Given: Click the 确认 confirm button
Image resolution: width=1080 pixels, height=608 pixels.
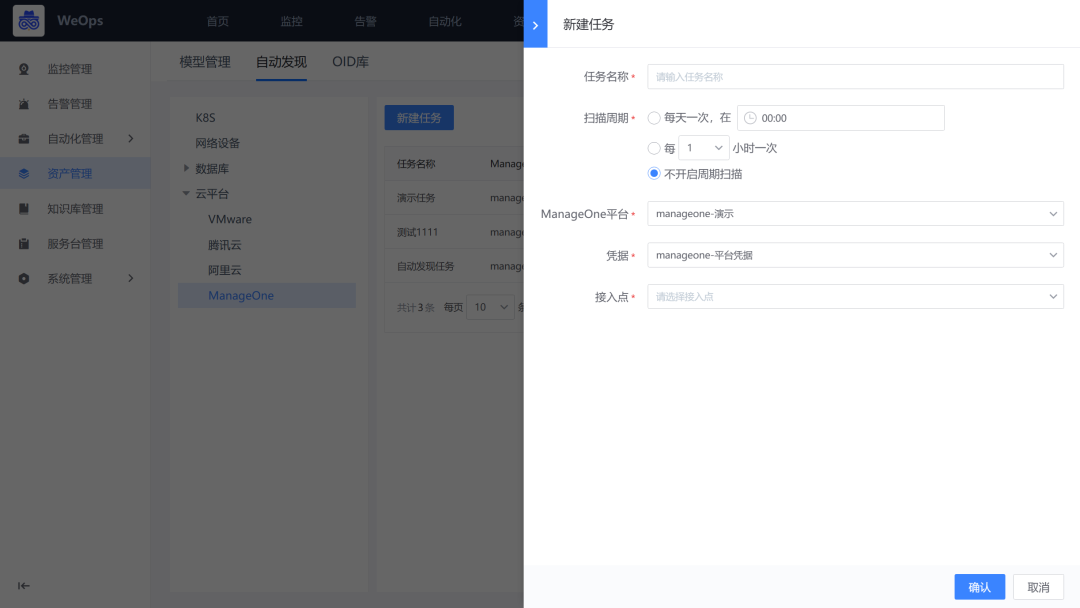Looking at the screenshot, I should click(x=979, y=587).
